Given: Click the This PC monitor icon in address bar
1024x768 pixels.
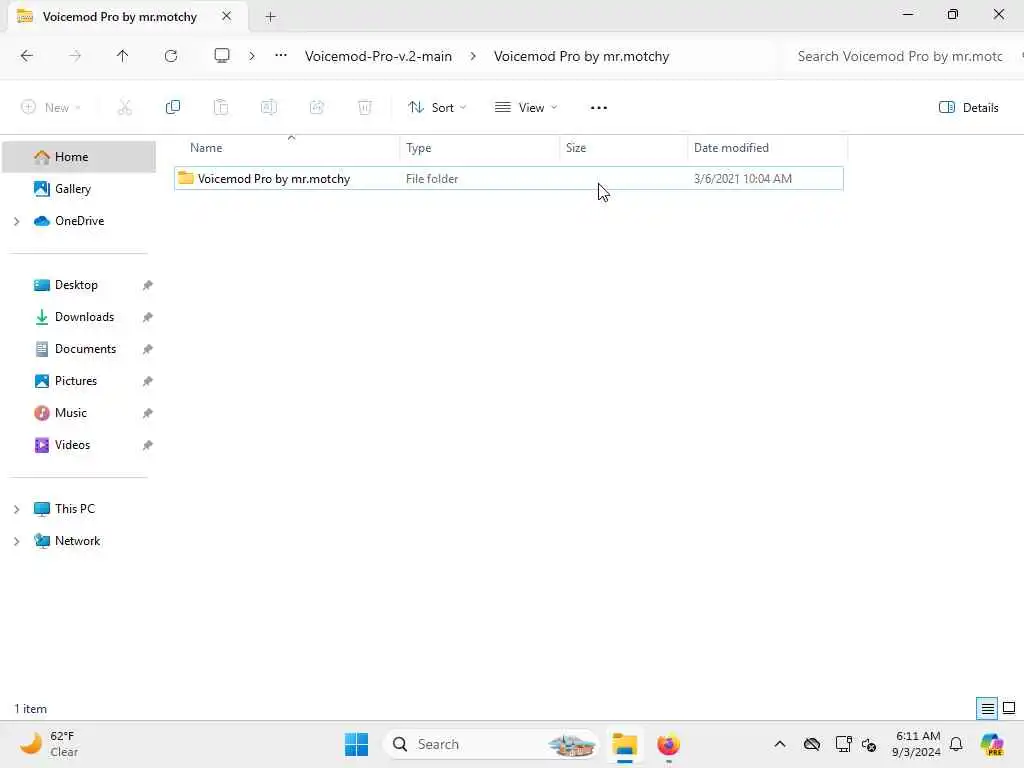Looking at the screenshot, I should coord(222,56).
